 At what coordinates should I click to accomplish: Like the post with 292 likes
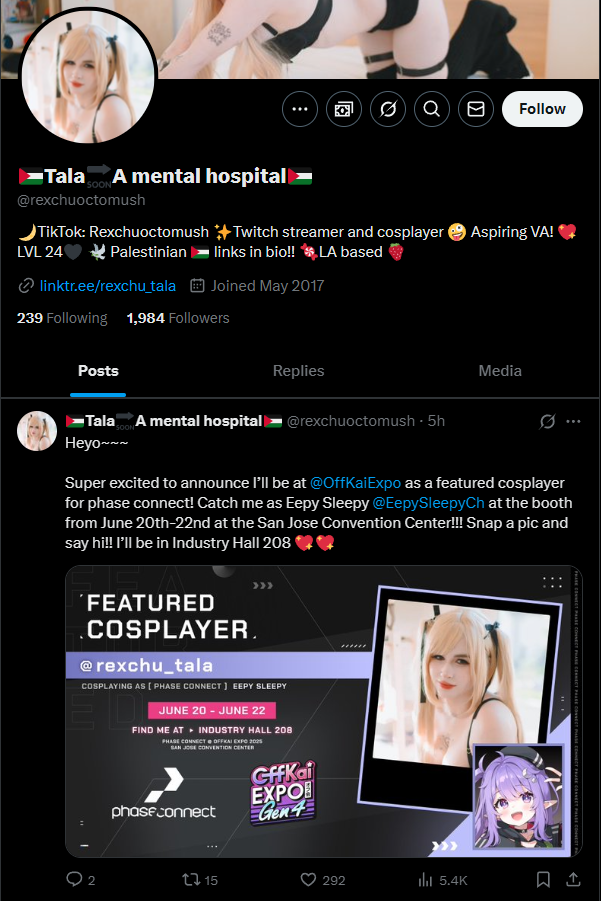pyautogui.click(x=322, y=880)
